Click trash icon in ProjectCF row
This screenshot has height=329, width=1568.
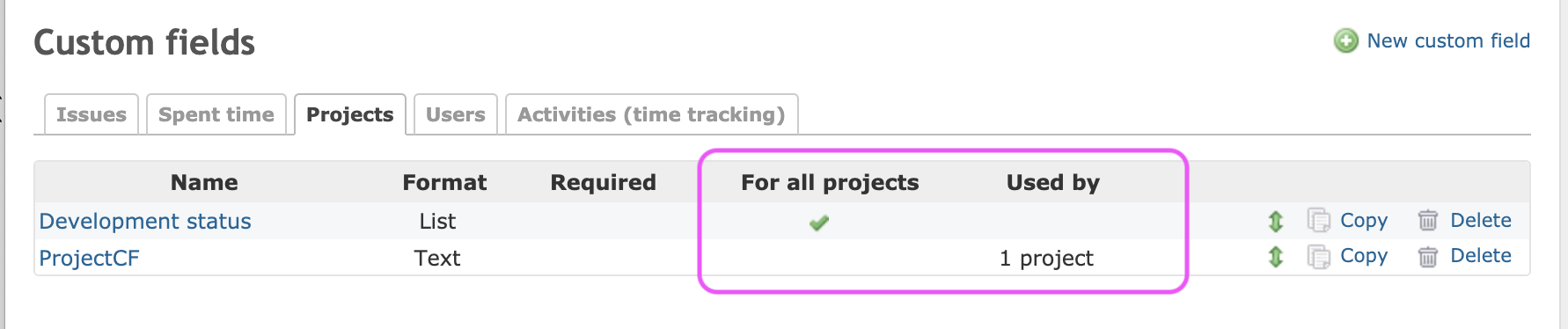[x=1428, y=256]
